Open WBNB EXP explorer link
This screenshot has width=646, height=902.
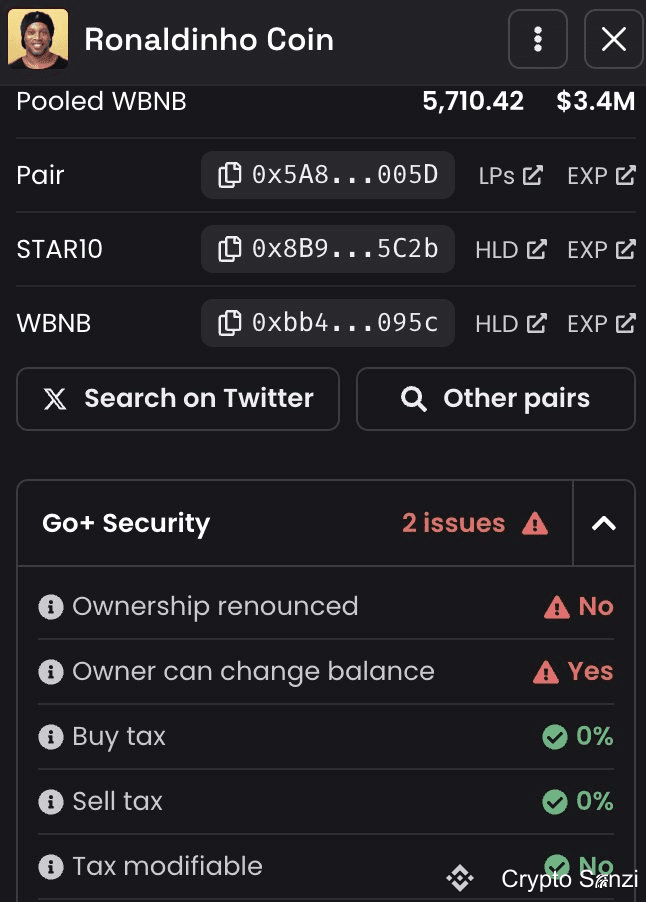click(601, 324)
